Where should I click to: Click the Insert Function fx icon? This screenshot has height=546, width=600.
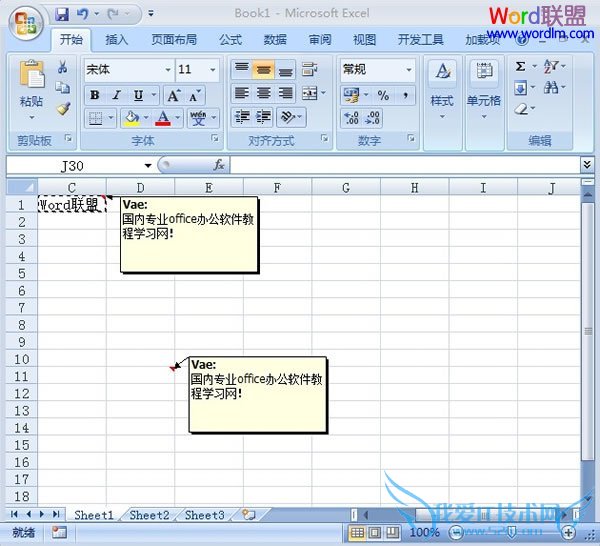[x=219, y=165]
